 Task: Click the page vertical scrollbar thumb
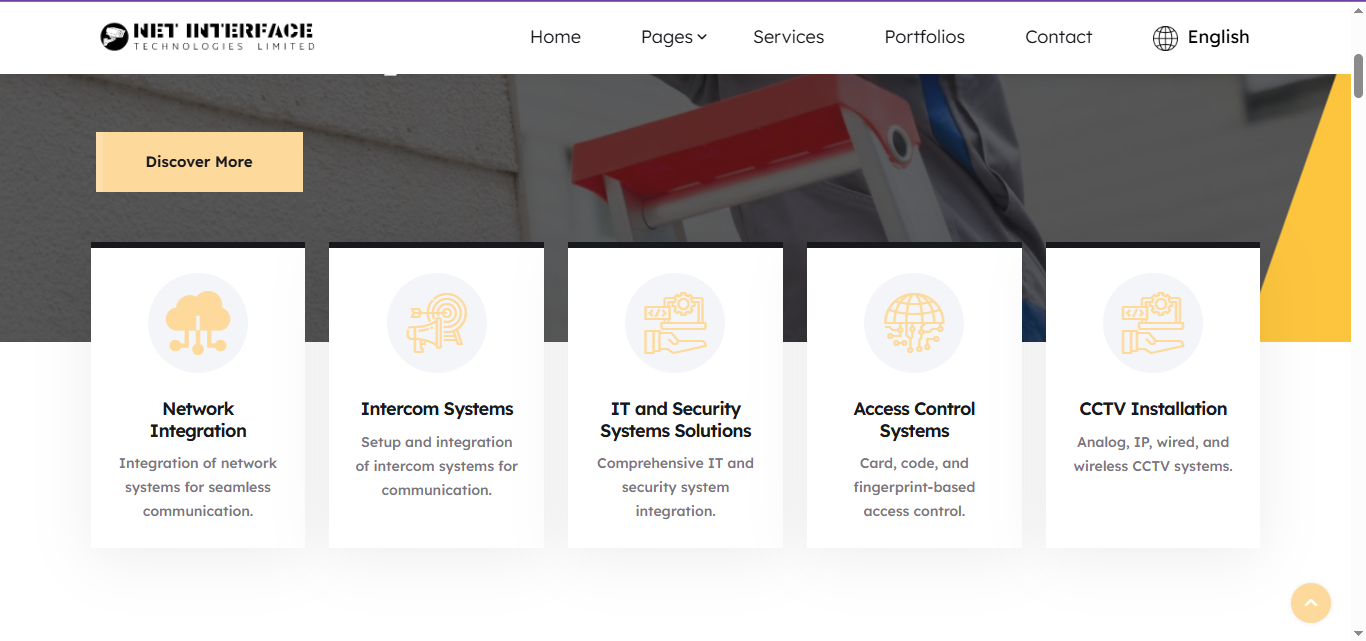pyautogui.click(x=1358, y=75)
